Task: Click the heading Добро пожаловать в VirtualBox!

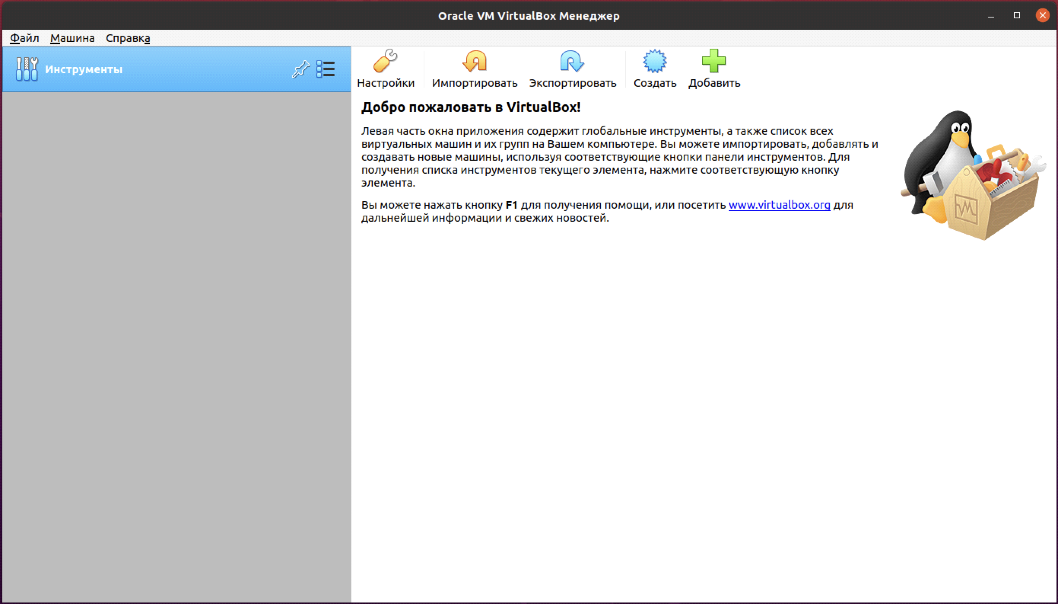Action: coord(470,107)
